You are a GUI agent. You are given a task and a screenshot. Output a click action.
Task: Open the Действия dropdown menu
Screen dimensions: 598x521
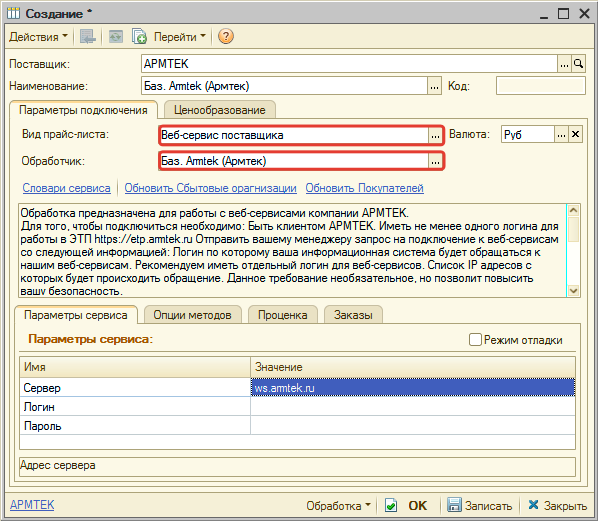tap(38, 37)
